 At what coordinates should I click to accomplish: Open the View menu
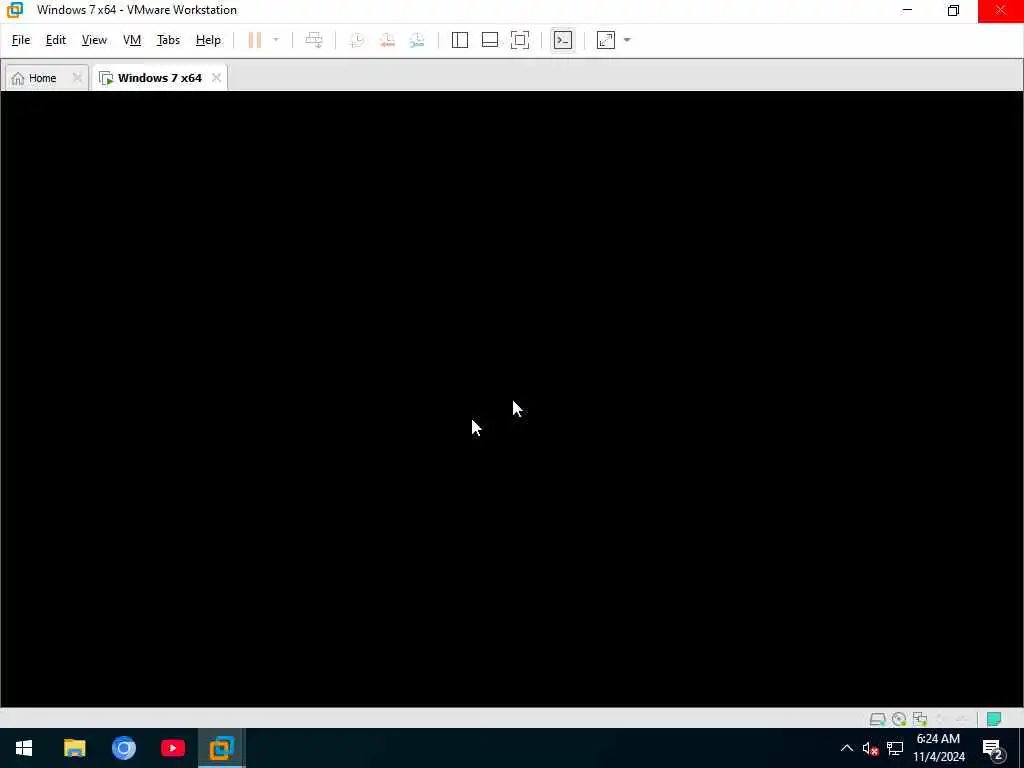(94, 40)
